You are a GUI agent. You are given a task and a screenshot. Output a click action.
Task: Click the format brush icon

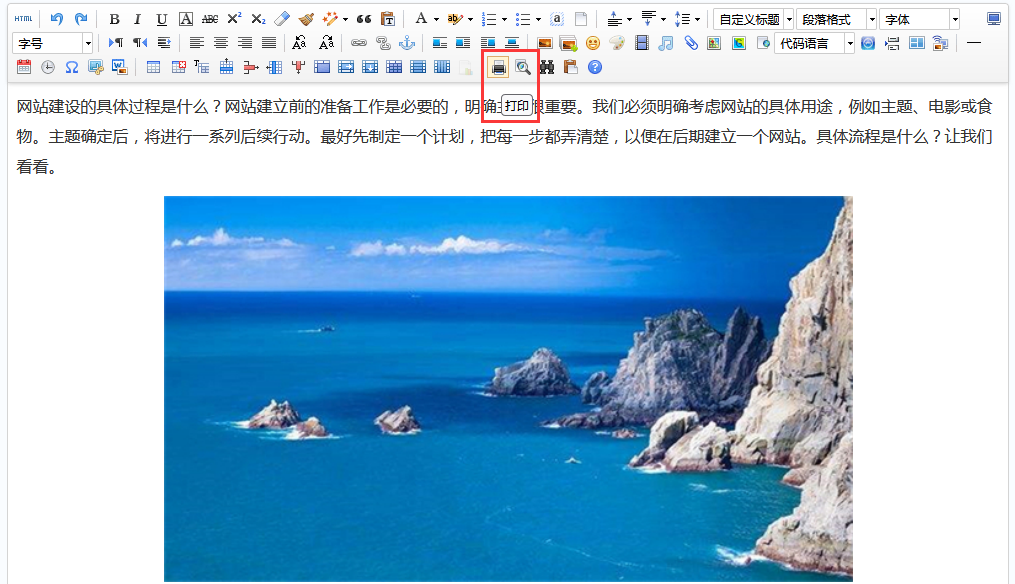[306, 19]
